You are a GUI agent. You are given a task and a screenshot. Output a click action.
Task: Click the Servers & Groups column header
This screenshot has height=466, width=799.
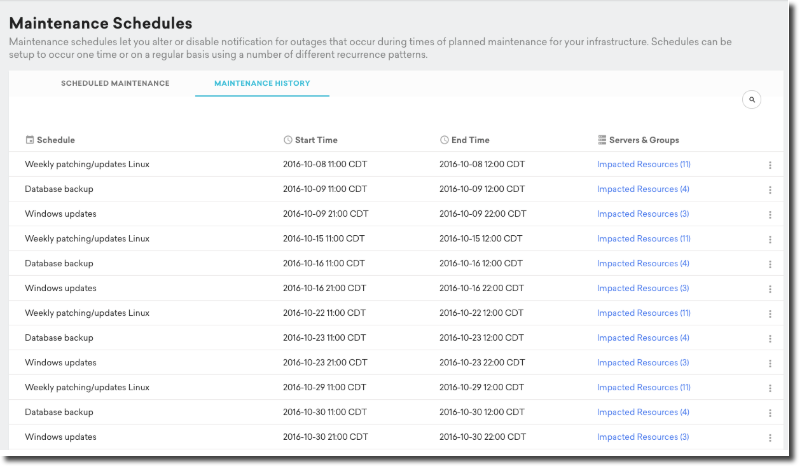(x=643, y=140)
